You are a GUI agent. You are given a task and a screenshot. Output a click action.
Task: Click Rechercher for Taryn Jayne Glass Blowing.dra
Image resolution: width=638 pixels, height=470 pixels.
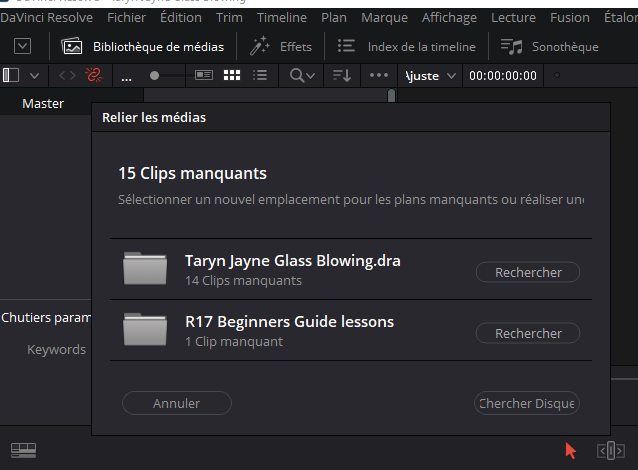[x=528, y=272]
